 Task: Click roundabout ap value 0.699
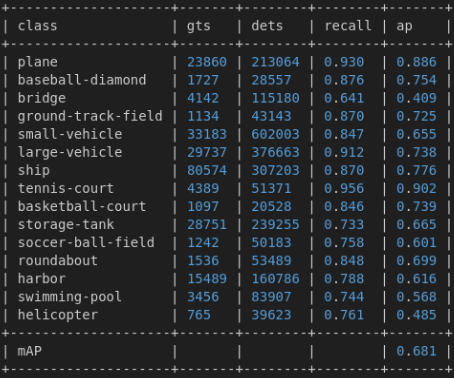pos(416,260)
